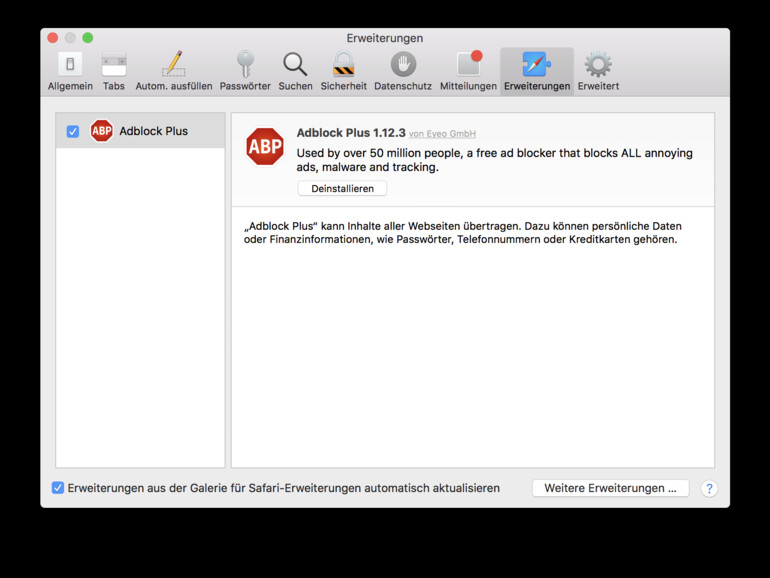The height and width of the screenshot is (578, 770).
Task: Click the Deinstallieren button
Action: tap(342, 189)
